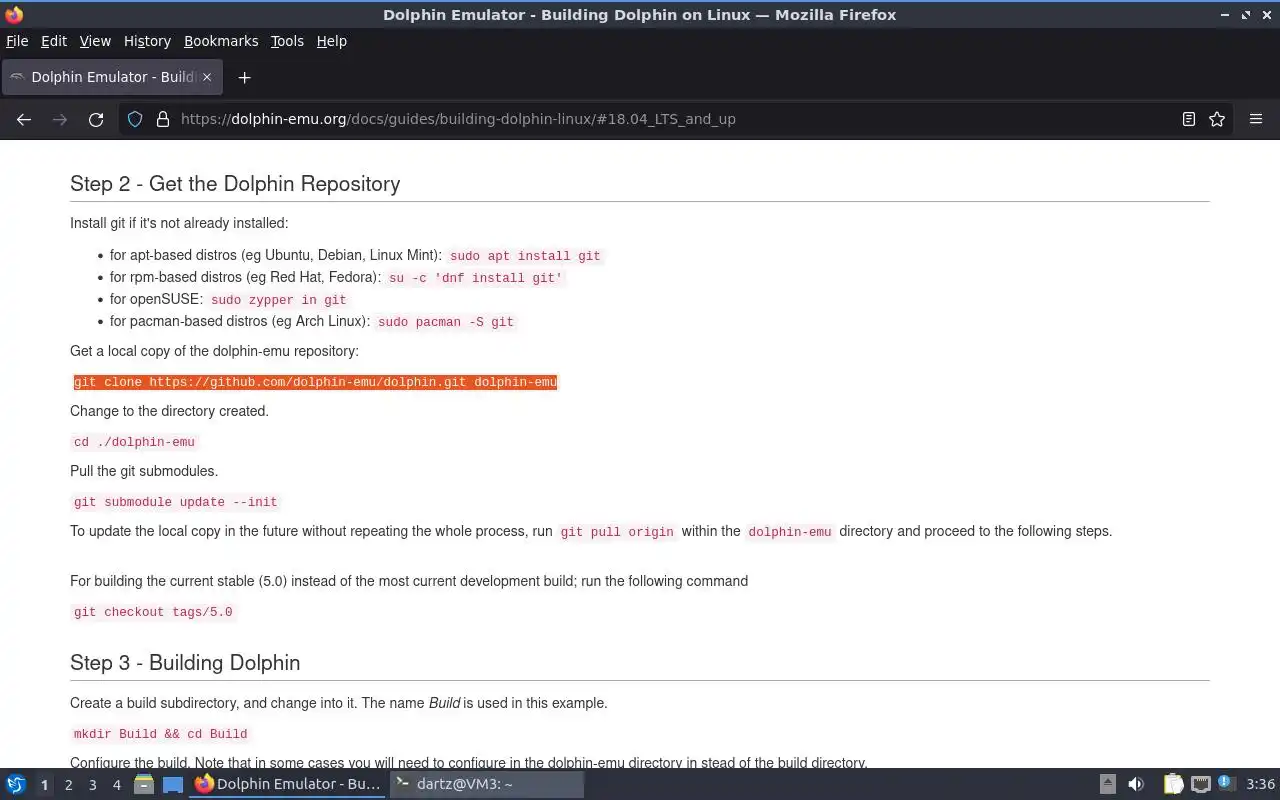Image resolution: width=1280 pixels, height=800 pixels.
Task: Open network connection tray icon
Action: point(1201,785)
